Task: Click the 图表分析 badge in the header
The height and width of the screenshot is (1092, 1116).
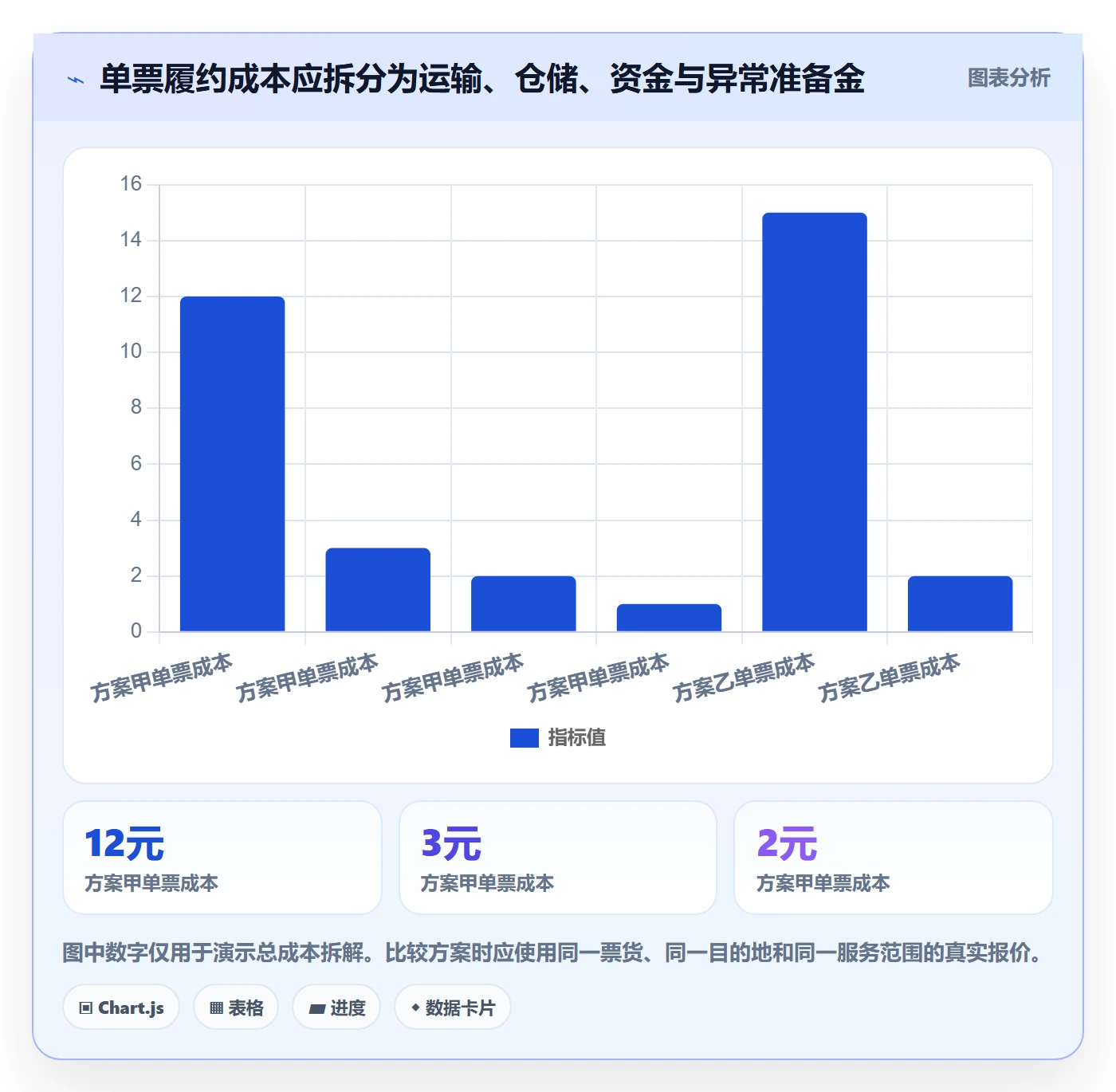Action: coord(1008,78)
